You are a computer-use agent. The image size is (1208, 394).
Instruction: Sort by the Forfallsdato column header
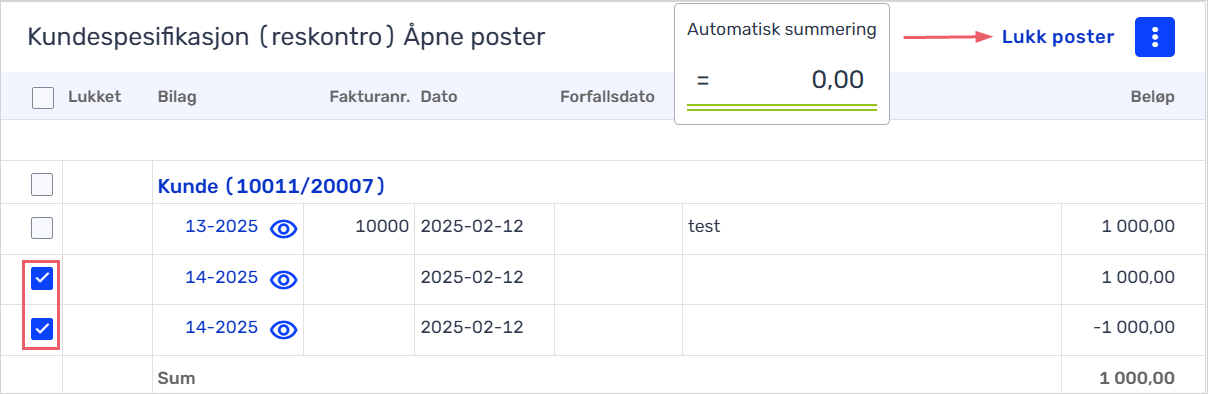pyautogui.click(x=607, y=97)
